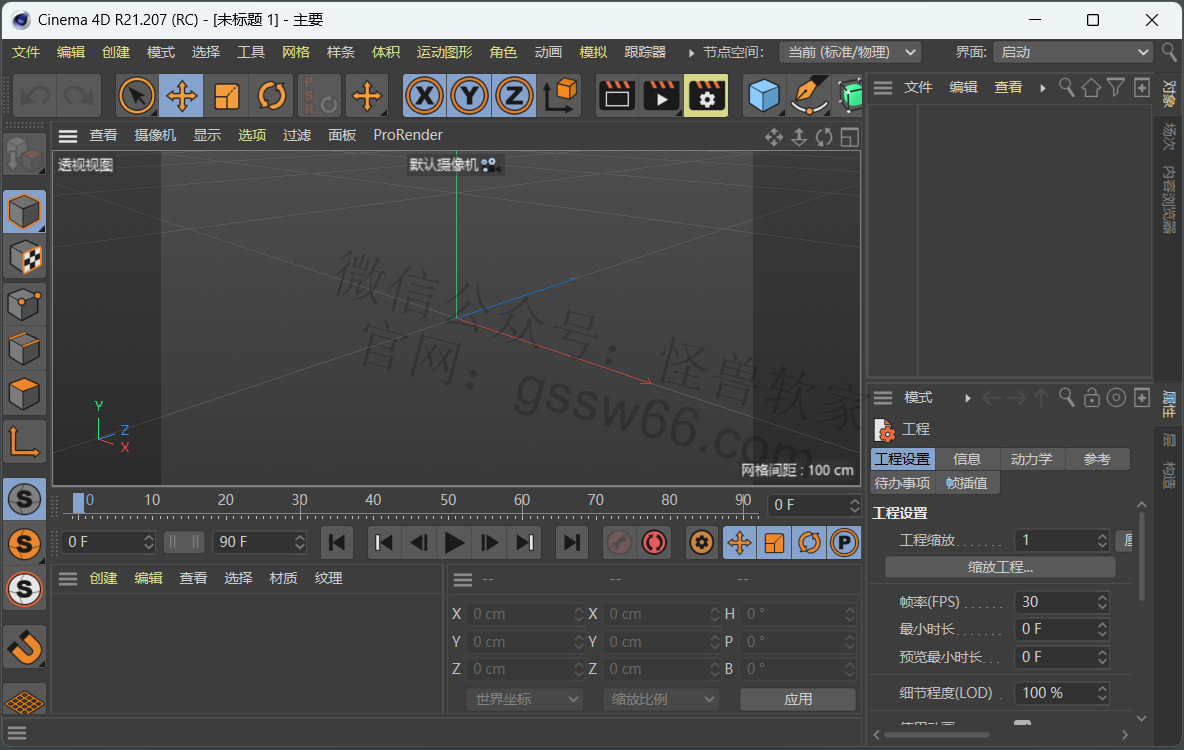Click the 帧率(FPS) input field
The image size is (1184, 750).
1053,602
